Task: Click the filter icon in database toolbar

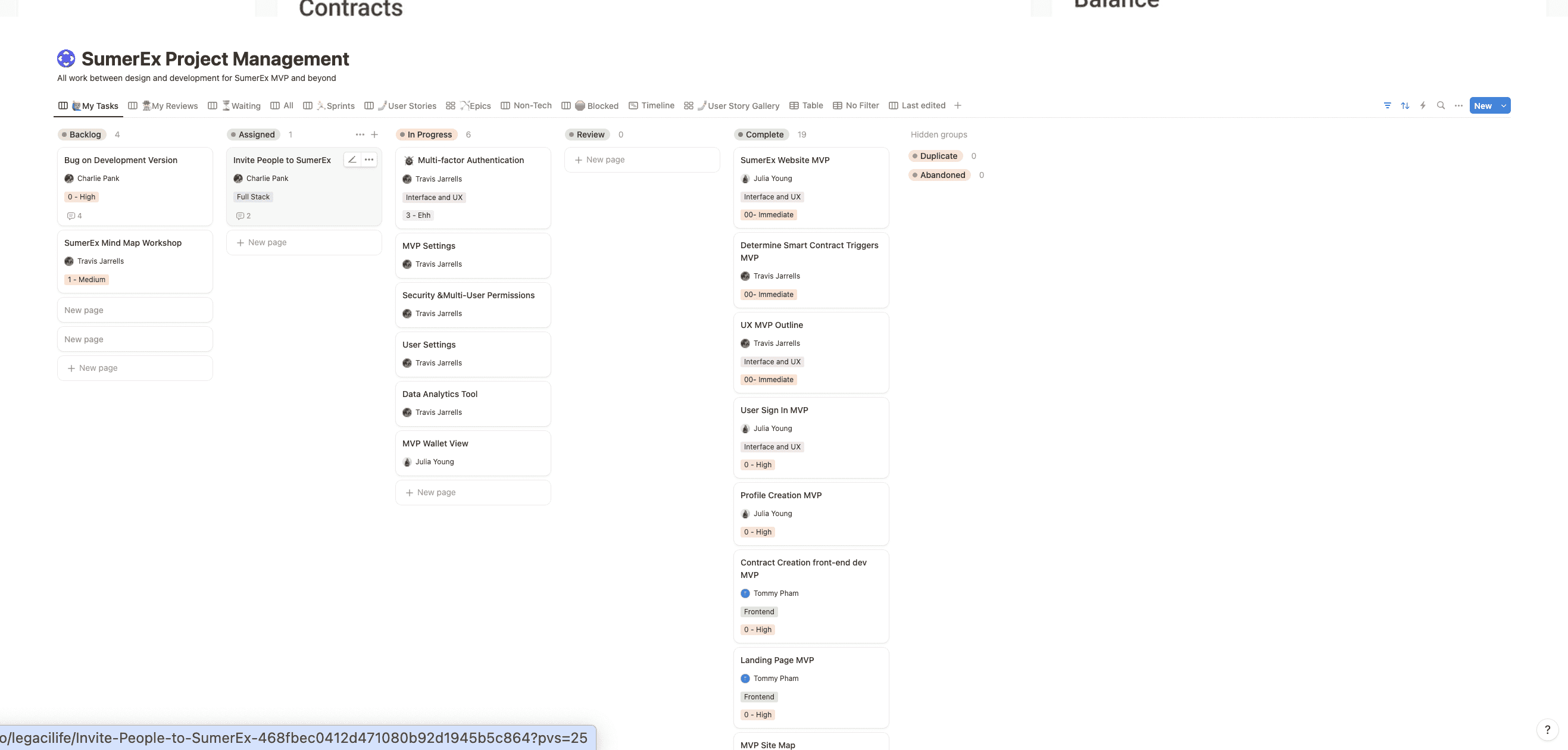Action: [1387, 105]
